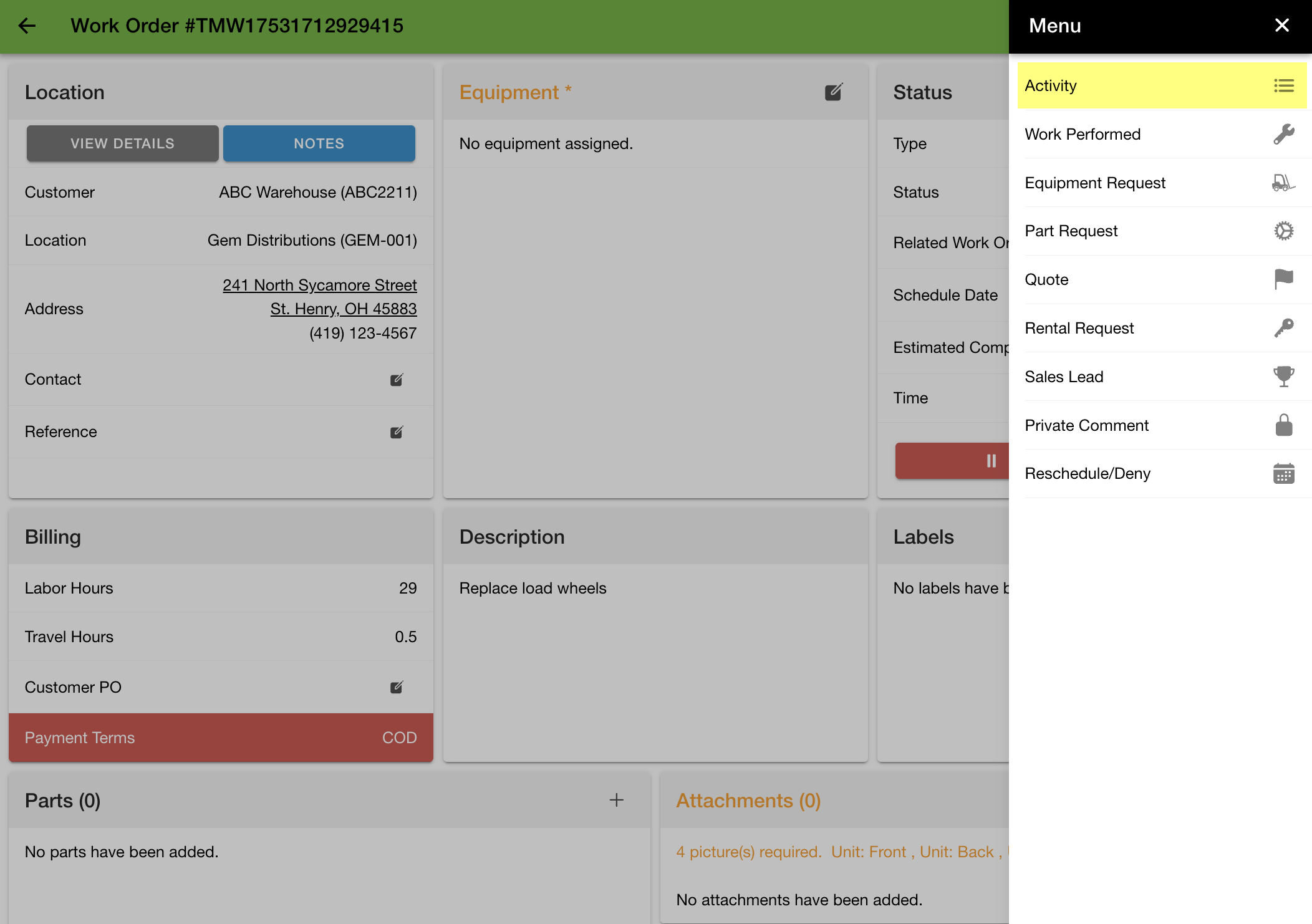Click the Private Comment lock icon
Screen dimensions: 1312x924
1283,425
